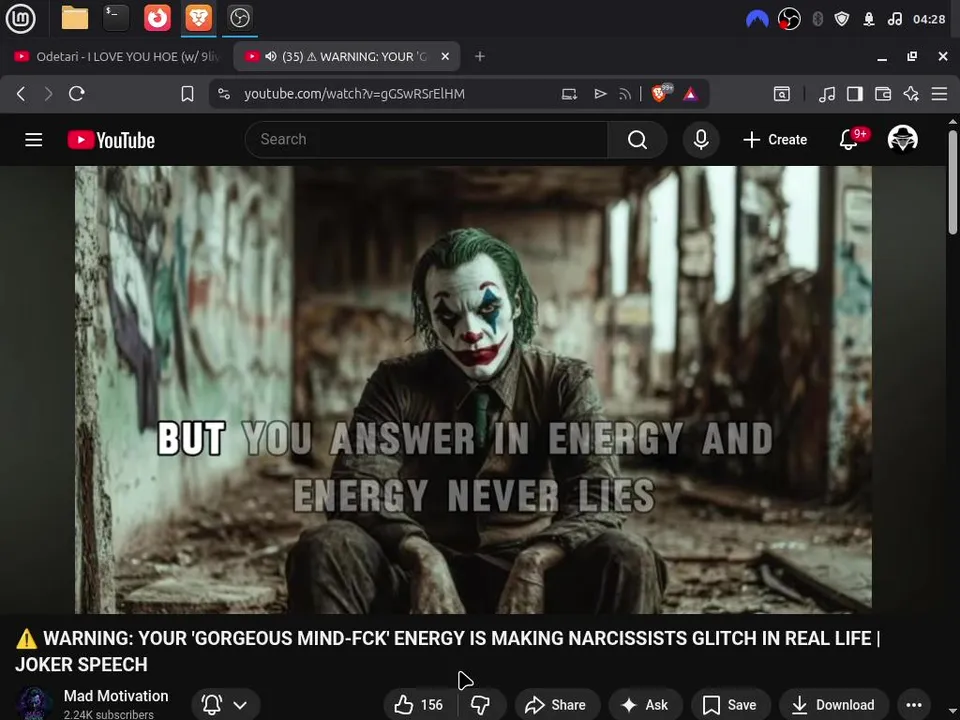Image resolution: width=960 pixels, height=720 pixels.
Task: Expand the subscription notification bell dropdown
Action: 226,705
